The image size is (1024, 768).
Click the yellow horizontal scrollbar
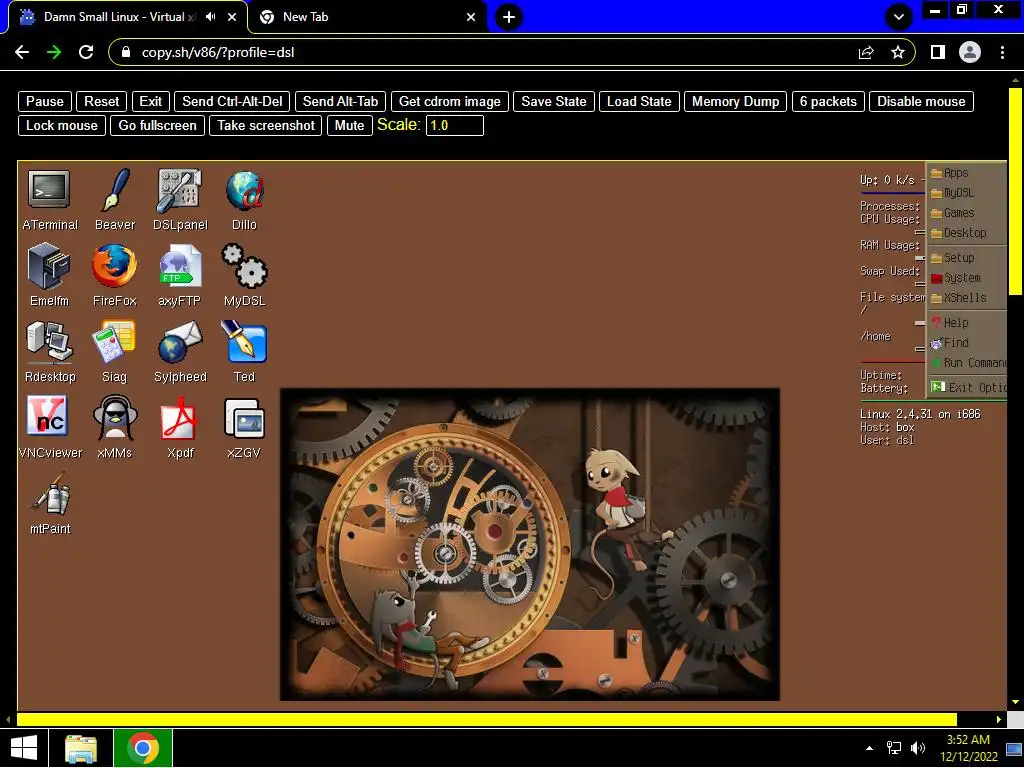coord(487,720)
